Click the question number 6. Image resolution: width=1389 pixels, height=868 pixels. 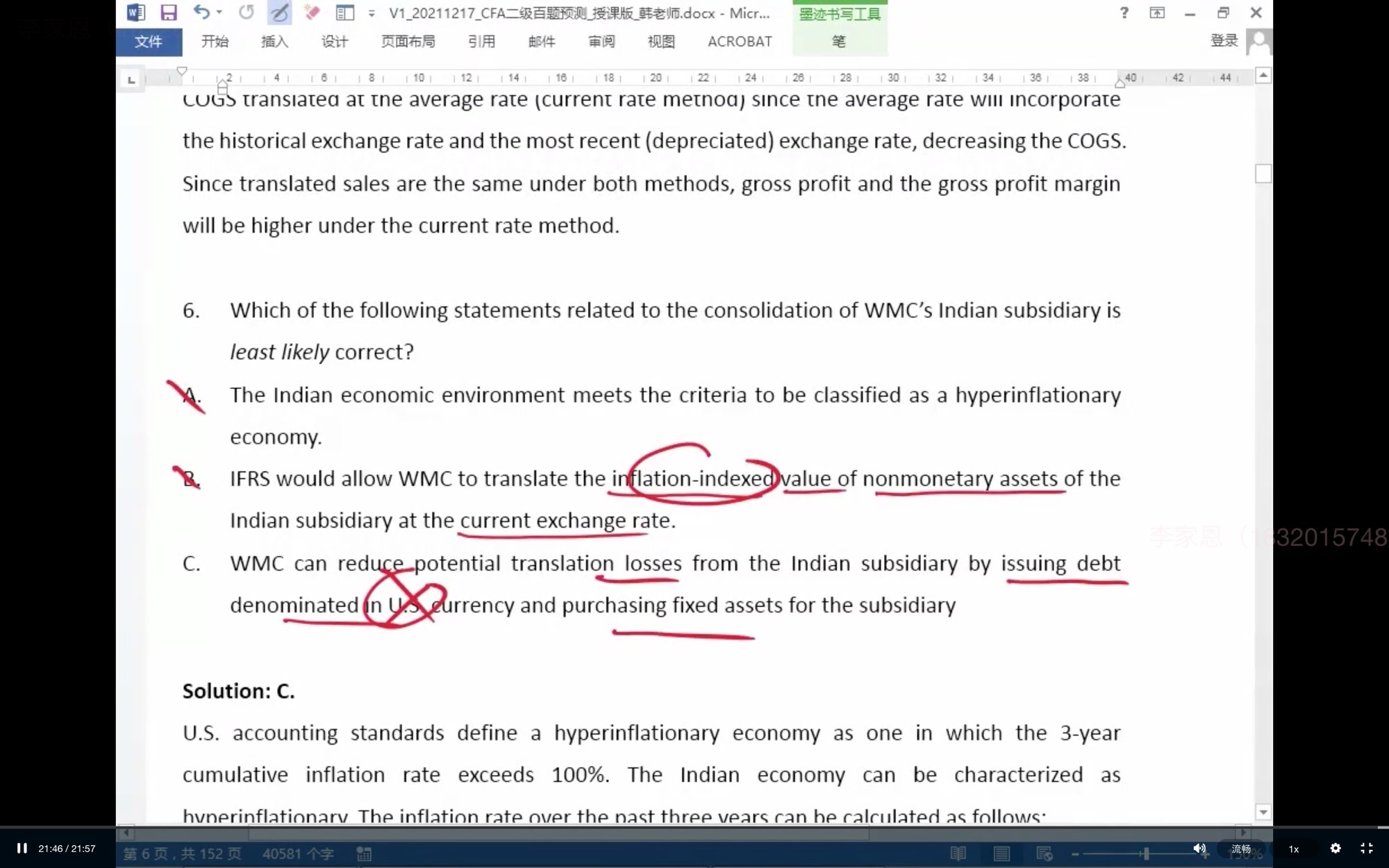(191, 310)
